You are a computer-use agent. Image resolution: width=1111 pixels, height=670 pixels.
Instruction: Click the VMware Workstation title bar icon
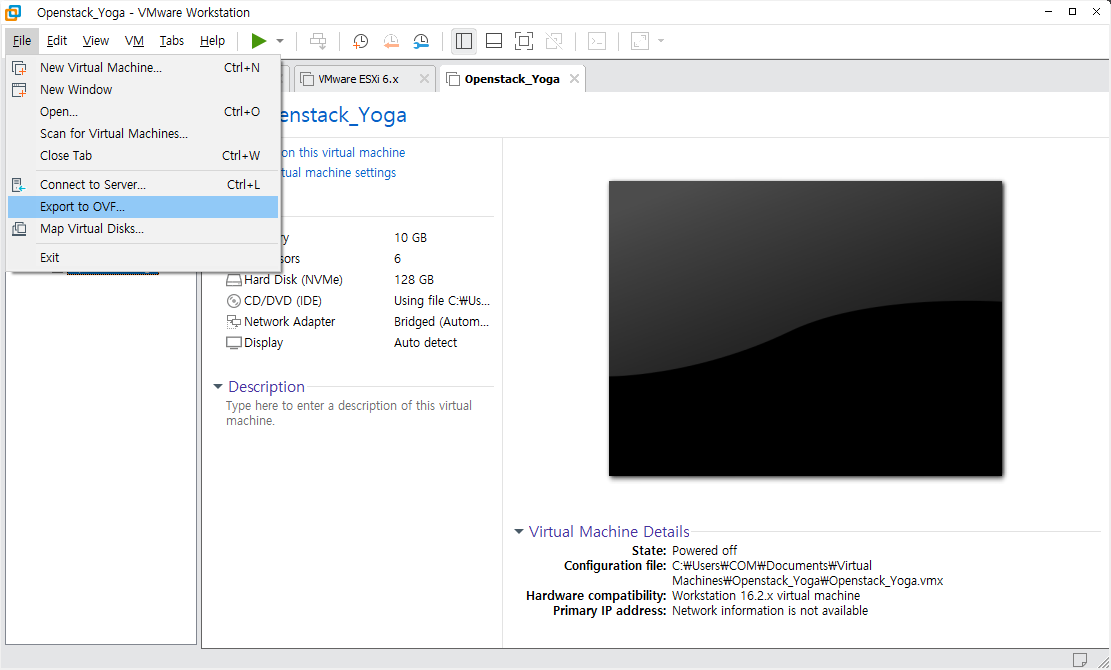pos(13,13)
